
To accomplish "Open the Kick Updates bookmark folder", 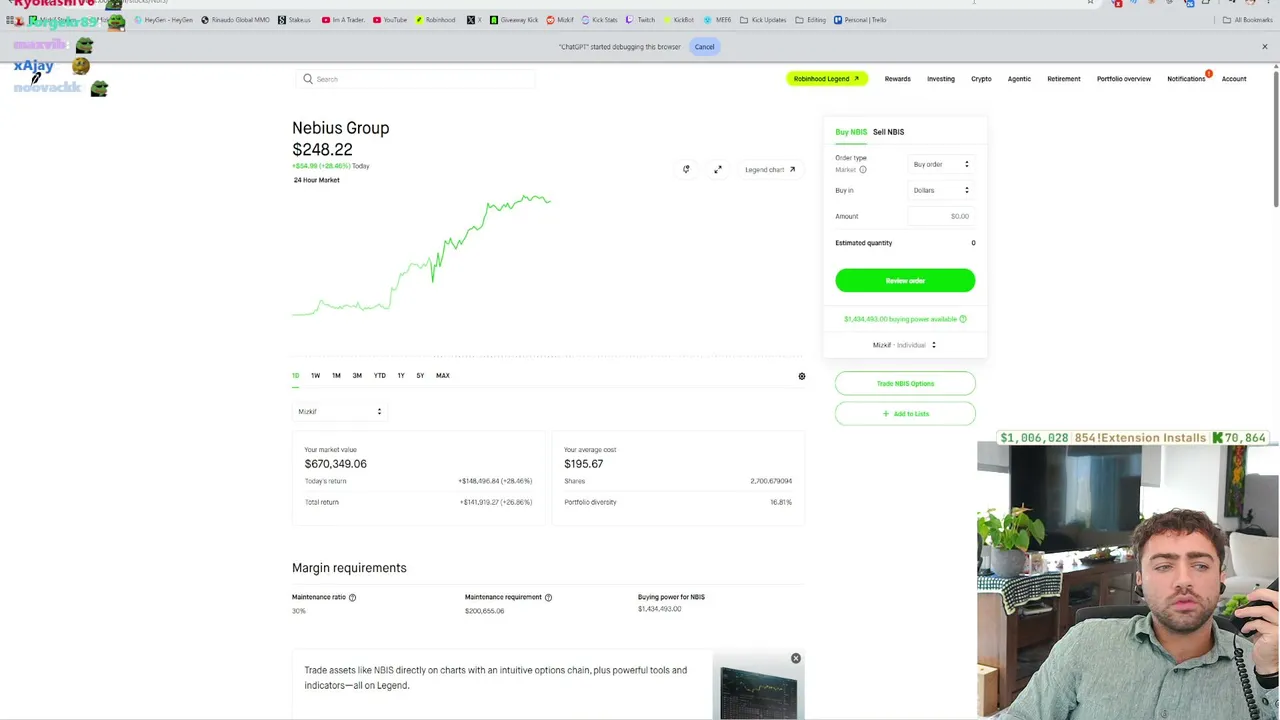I will point(763,20).
